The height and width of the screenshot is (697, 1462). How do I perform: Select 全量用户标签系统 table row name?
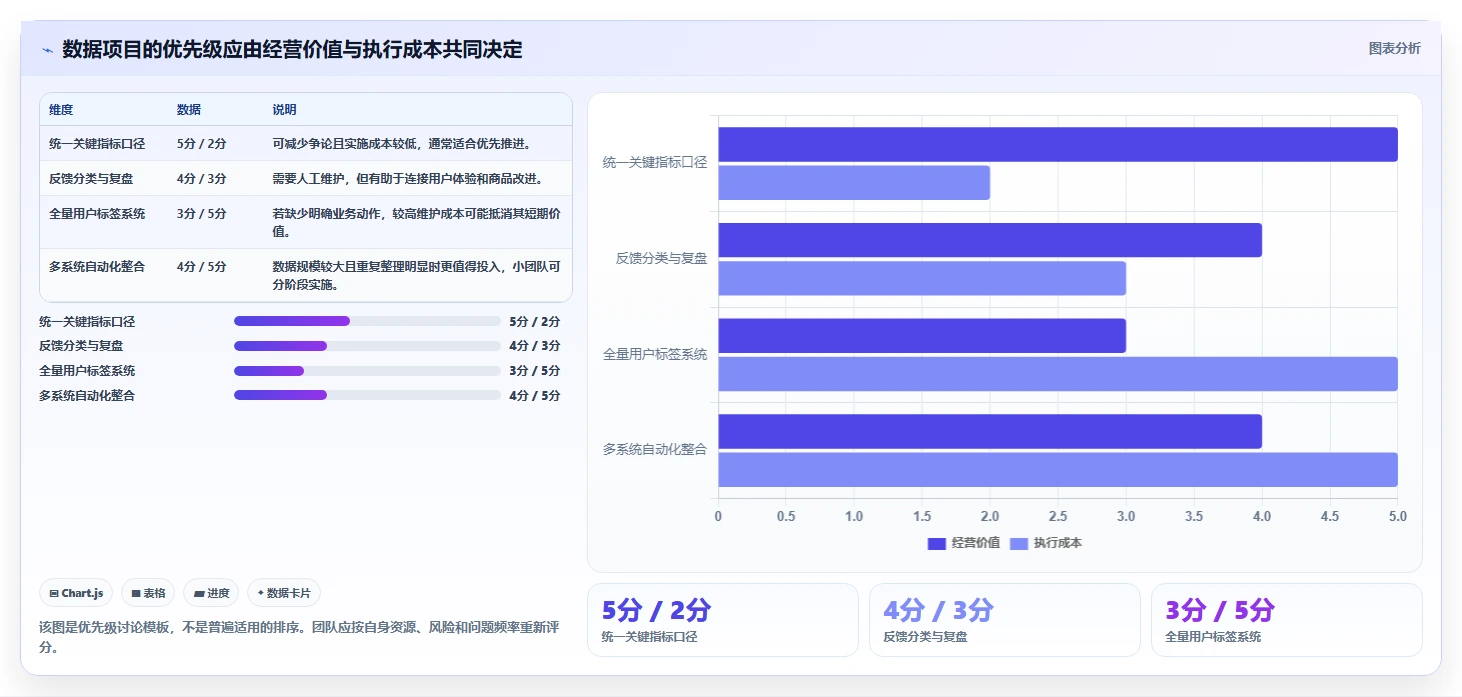click(97, 214)
